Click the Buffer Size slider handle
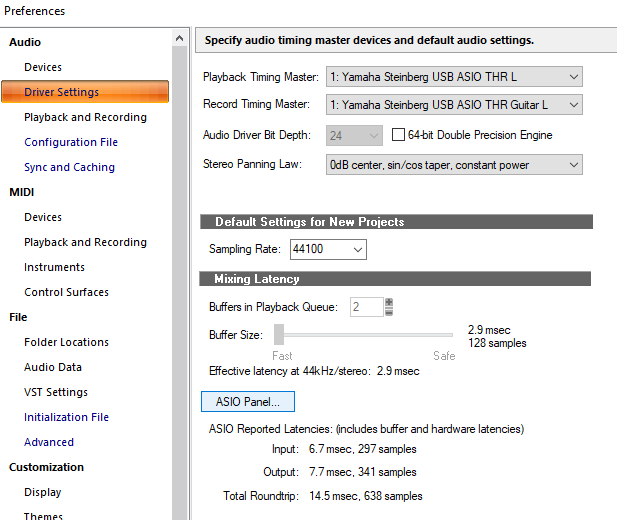The height and width of the screenshot is (520, 617). tap(280, 334)
